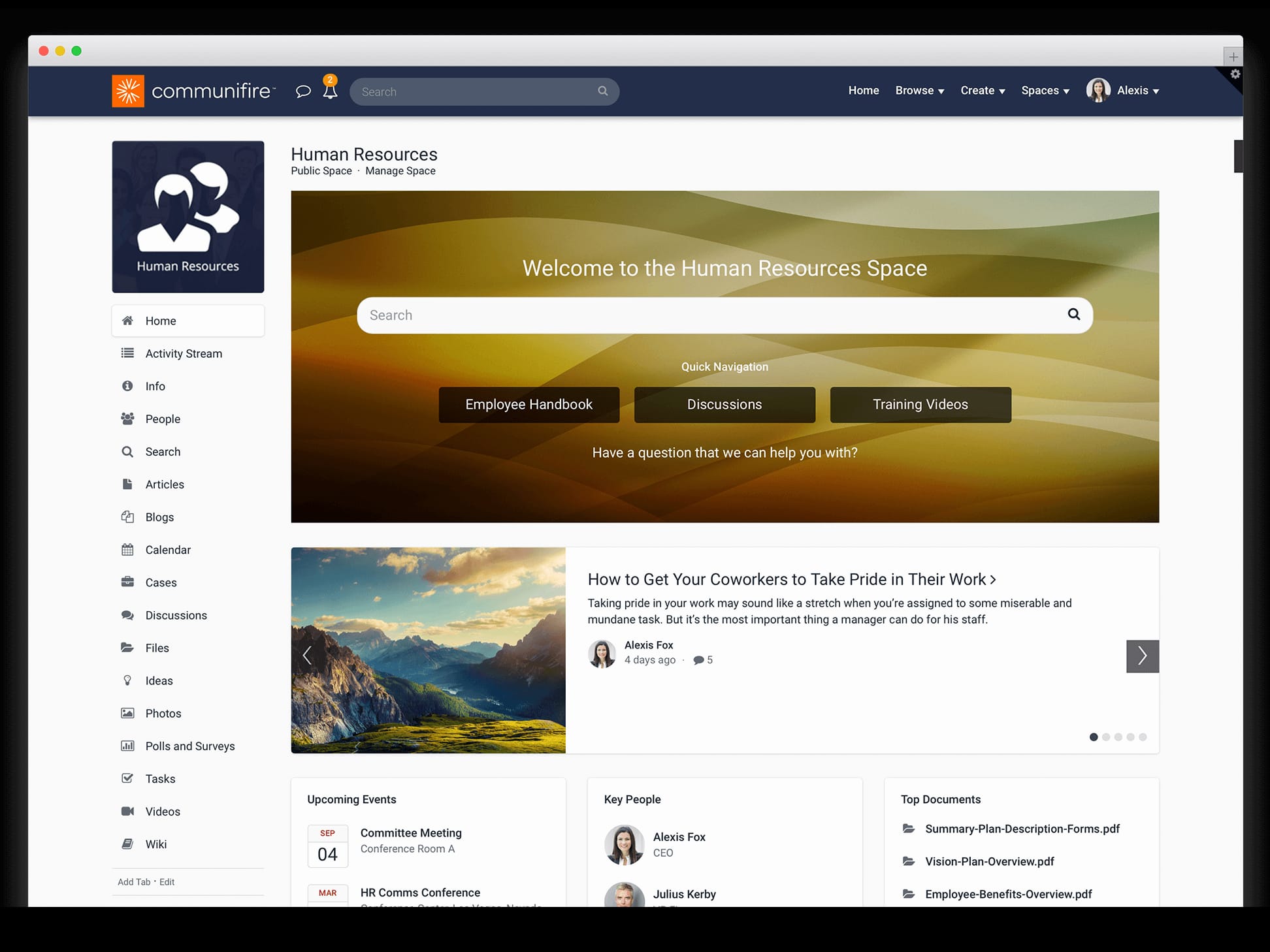This screenshot has height=952, width=1270.
Task: Select the third carousel dot indicator
Action: point(1118,737)
